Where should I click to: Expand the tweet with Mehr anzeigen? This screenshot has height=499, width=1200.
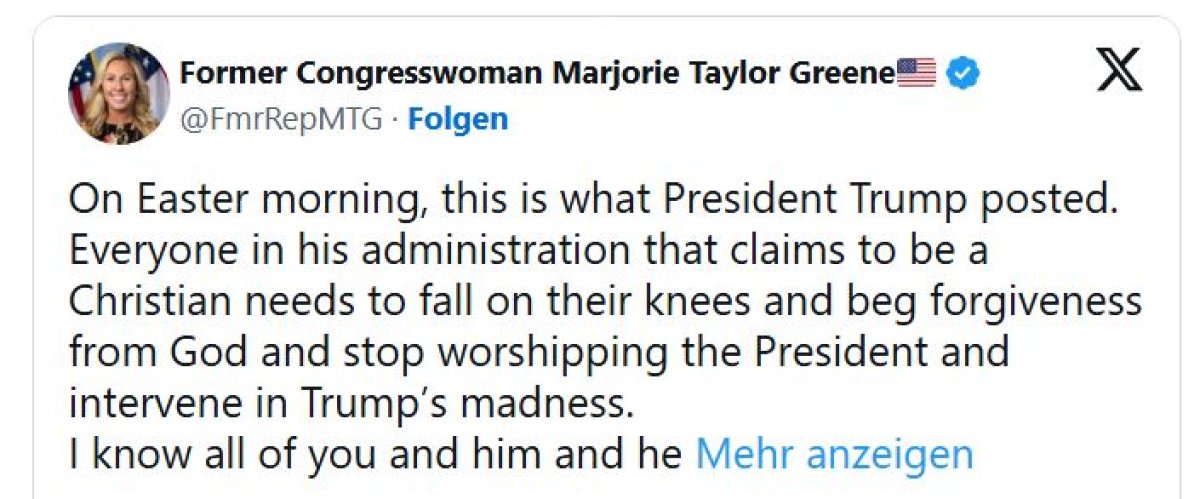[833, 454]
